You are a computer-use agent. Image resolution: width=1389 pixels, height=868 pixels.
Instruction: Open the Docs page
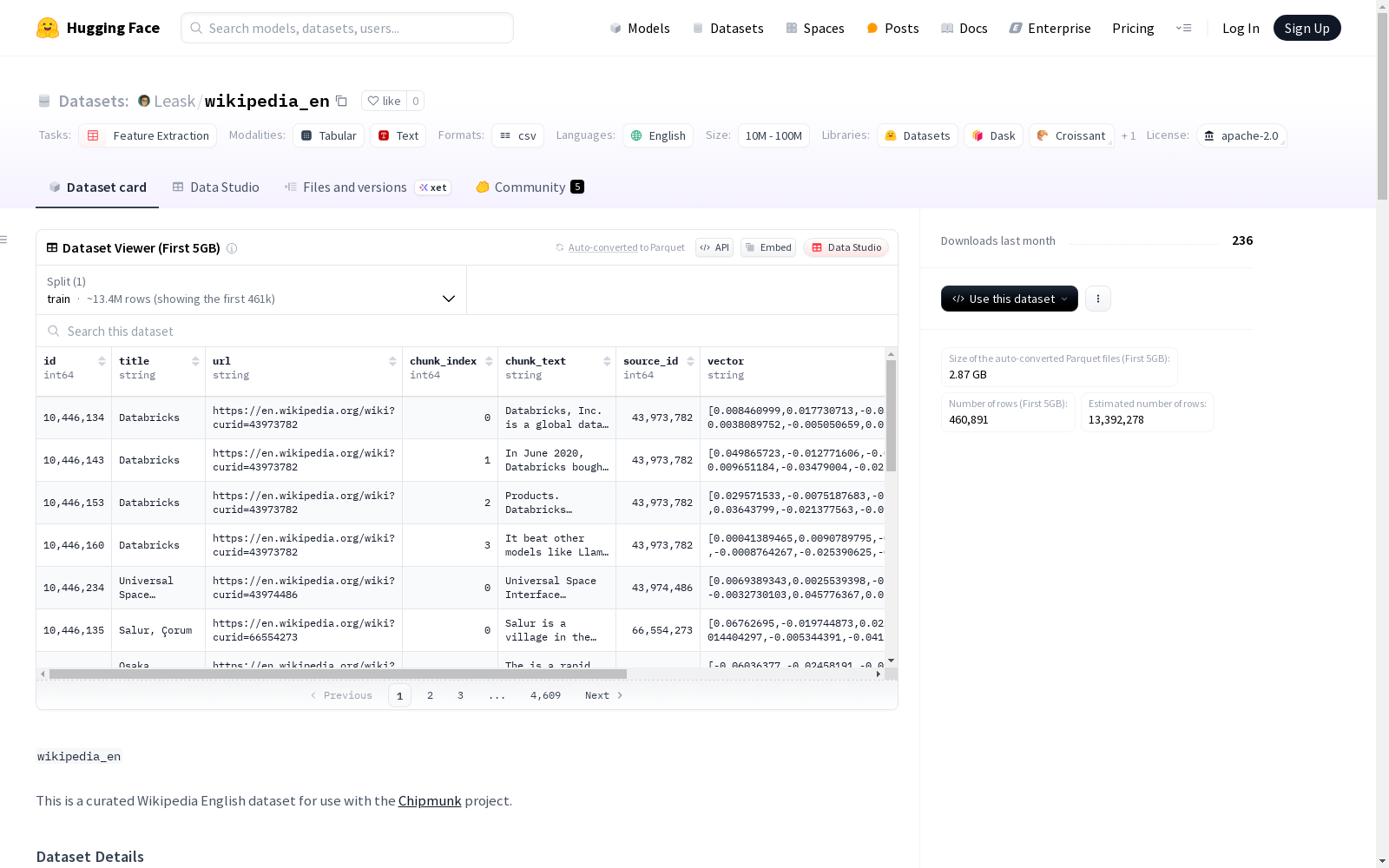tap(964, 28)
